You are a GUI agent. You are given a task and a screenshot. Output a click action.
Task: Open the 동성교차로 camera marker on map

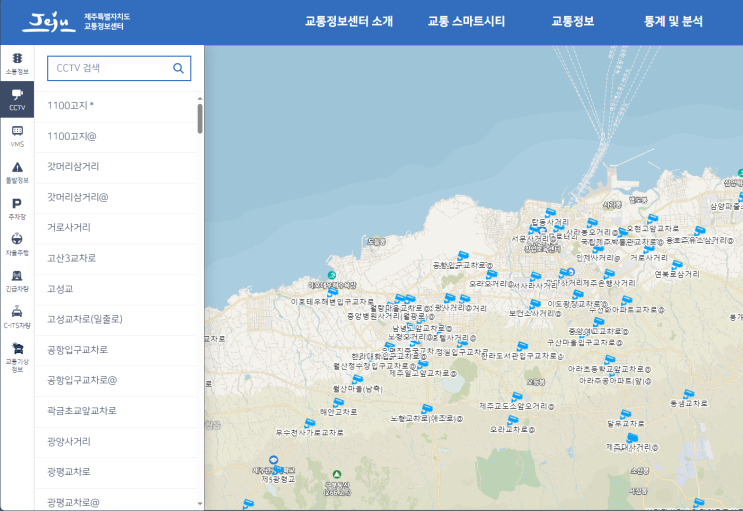point(687,392)
